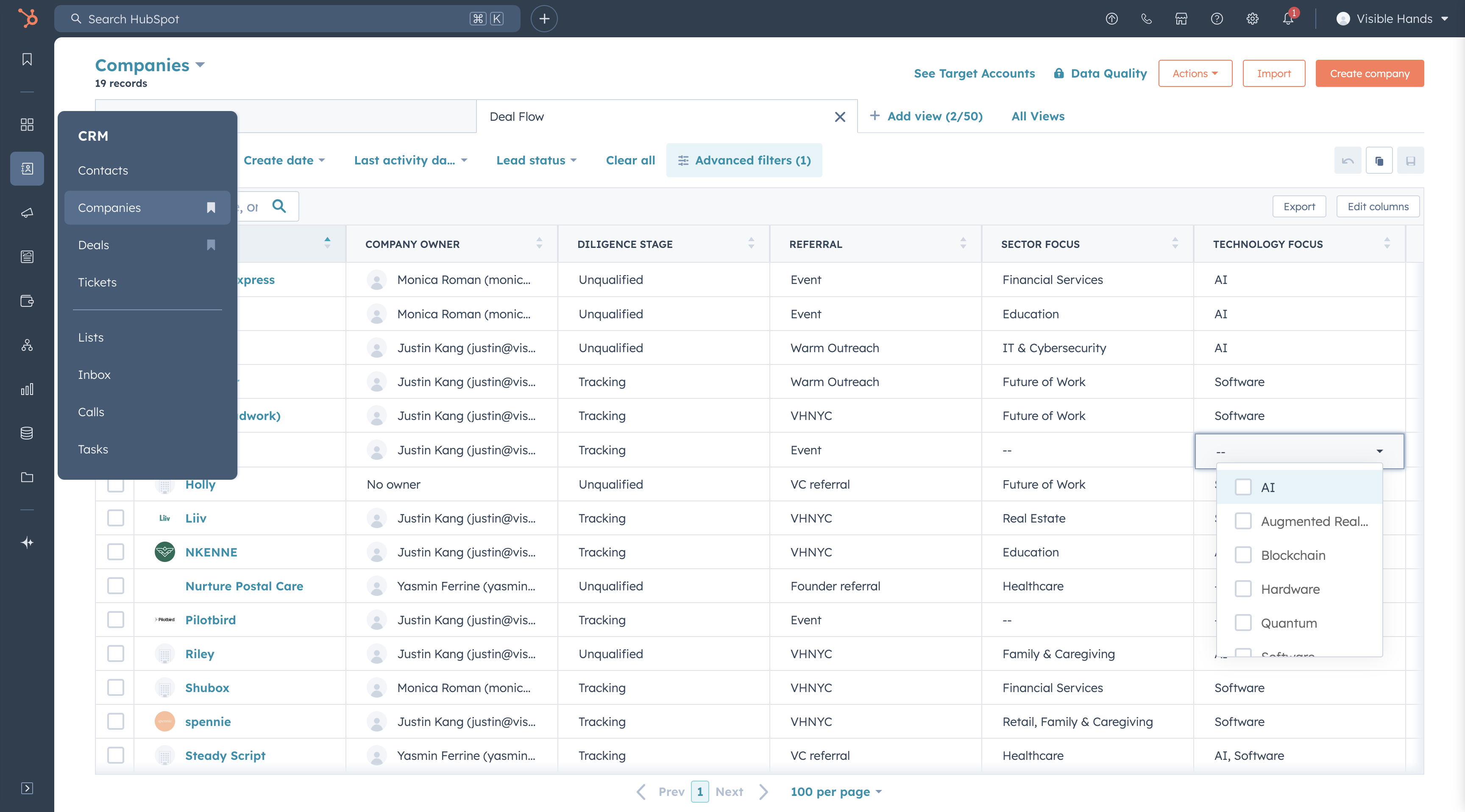Close the Deal Flow view tab
The height and width of the screenshot is (812, 1465).
click(x=839, y=117)
